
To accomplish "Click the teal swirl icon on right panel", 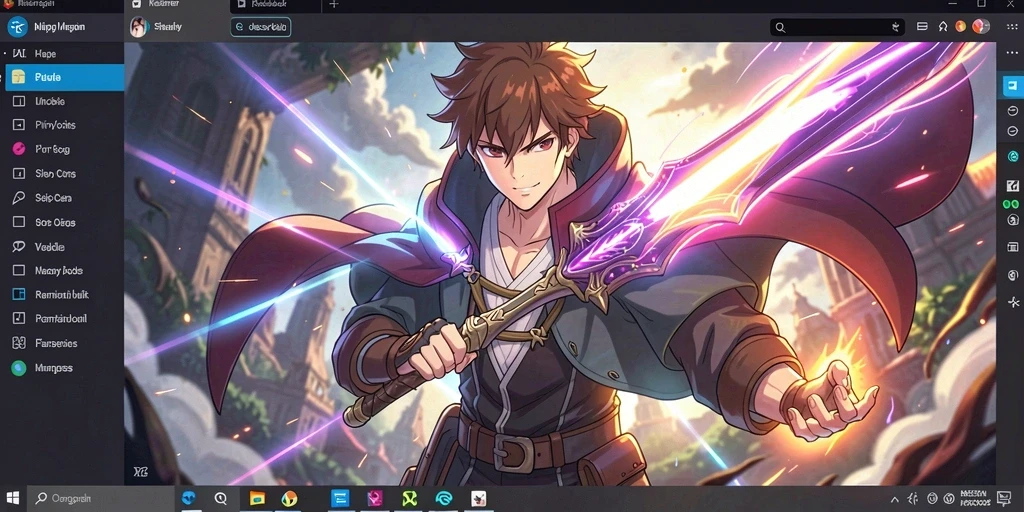I will pyautogui.click(x=1014, y=156).
